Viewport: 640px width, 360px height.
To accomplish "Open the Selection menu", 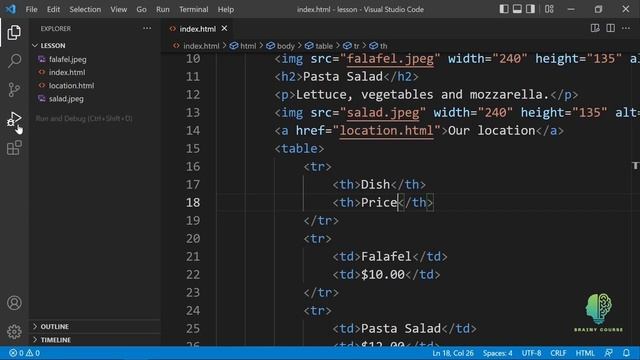I will [x=85, y=9].
